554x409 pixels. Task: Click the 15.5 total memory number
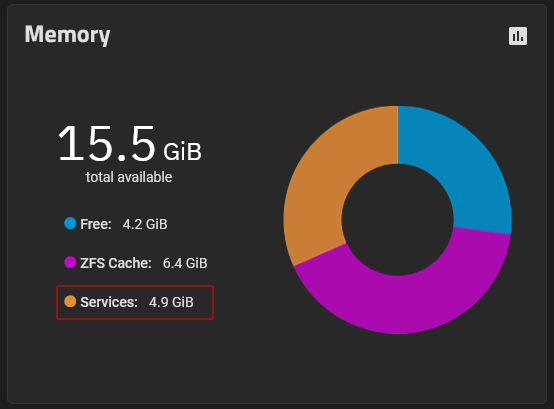(x=106, y=143)
